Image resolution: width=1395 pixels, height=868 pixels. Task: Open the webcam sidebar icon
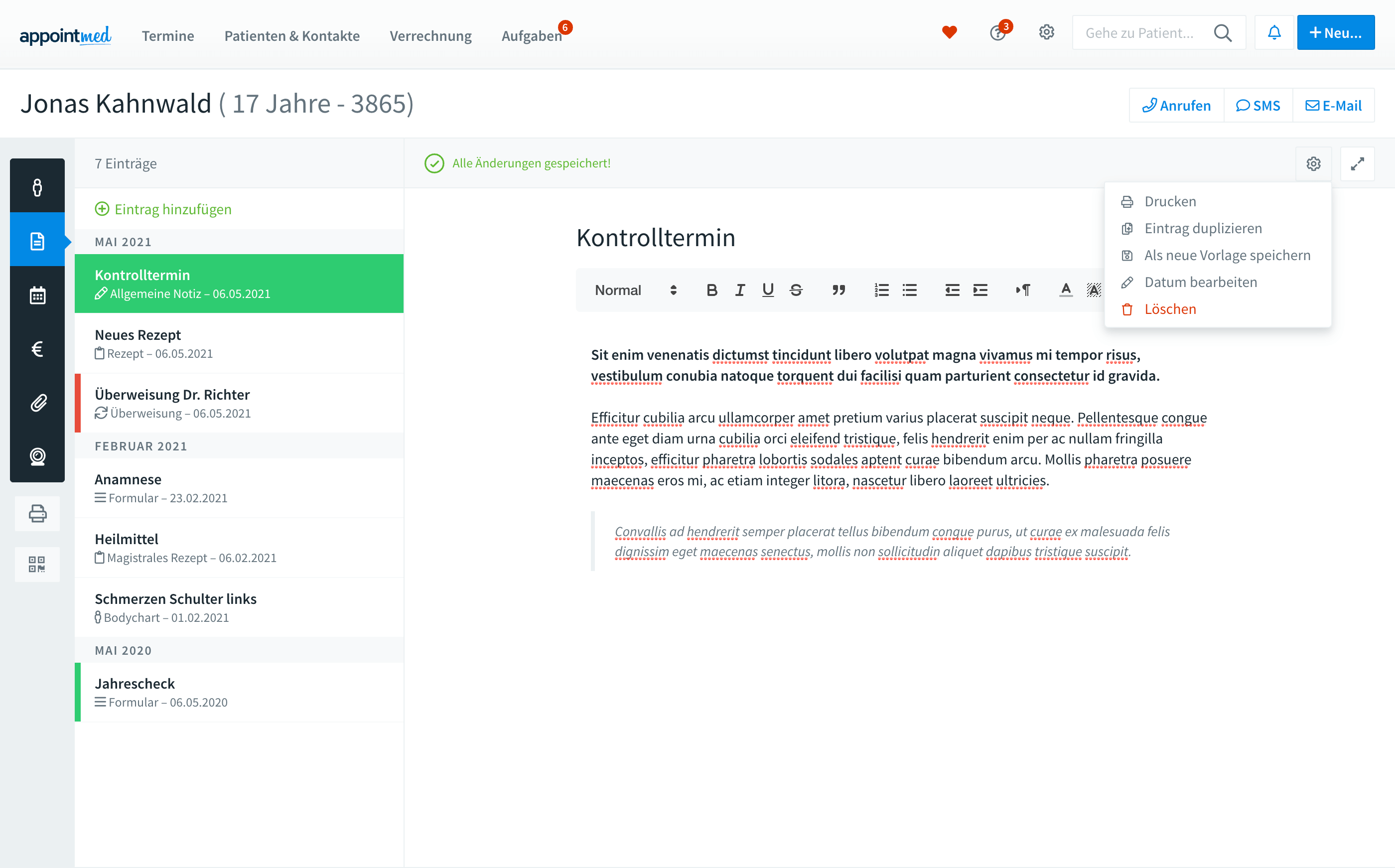tap(37, 456)
